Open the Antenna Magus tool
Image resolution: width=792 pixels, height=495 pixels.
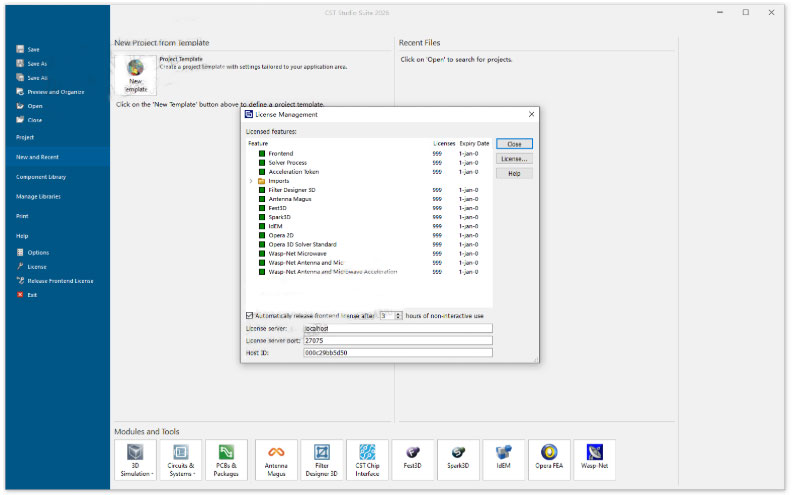coord(276,460)
